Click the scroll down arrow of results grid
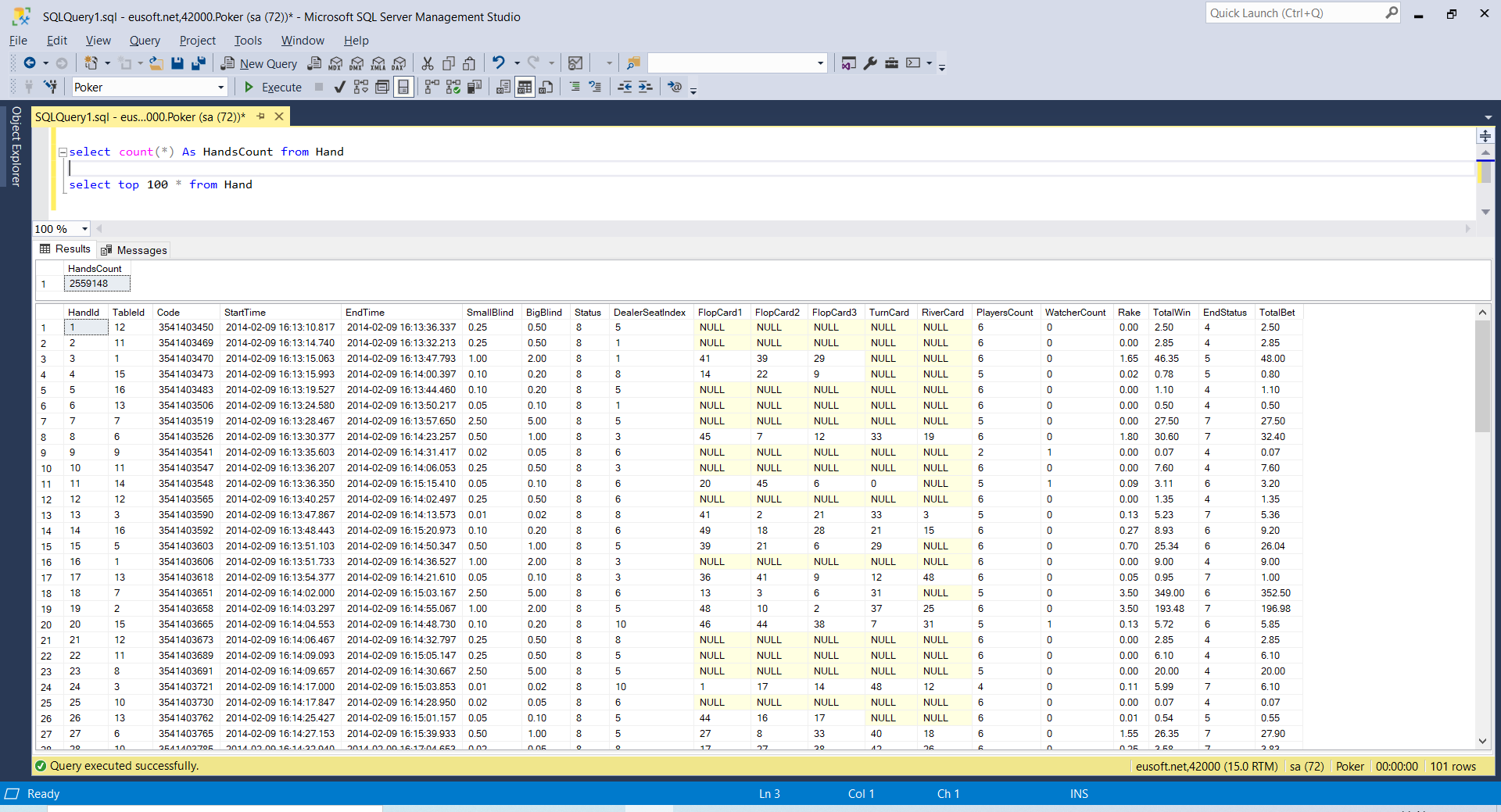The image size is (1501, 812). point(1482,741)
